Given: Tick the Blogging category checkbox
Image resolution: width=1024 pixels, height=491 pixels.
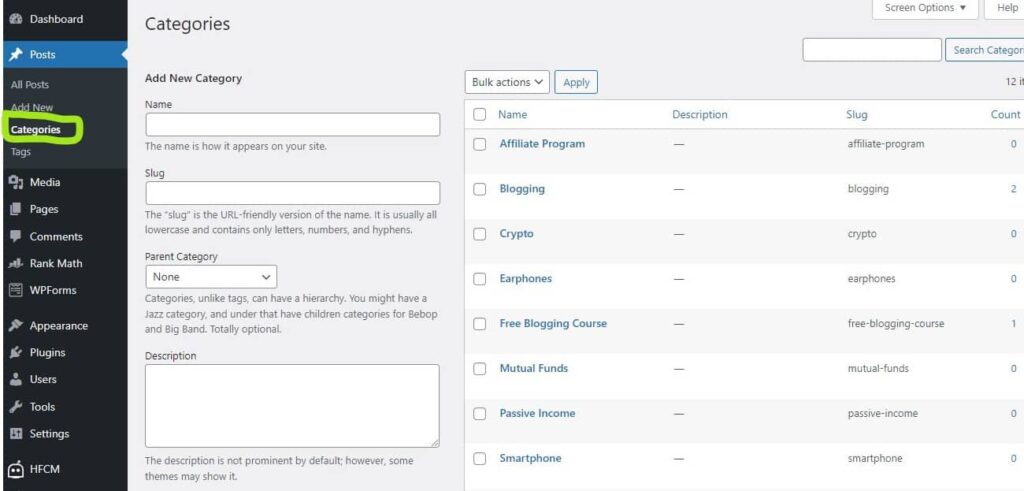Looking at the screenshot, I should pos(480,189).
